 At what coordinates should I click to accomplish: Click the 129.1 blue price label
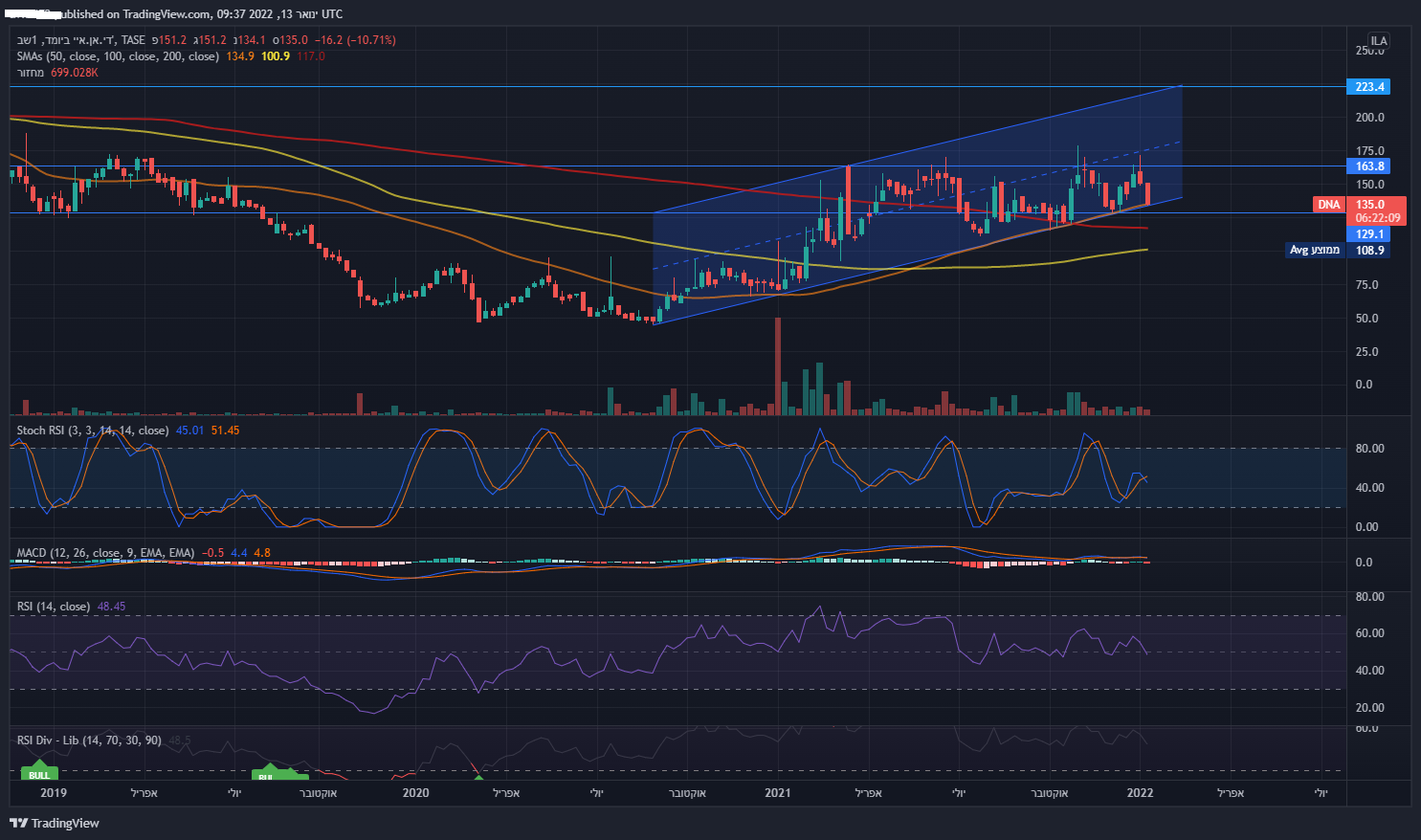pos(1369,234)
